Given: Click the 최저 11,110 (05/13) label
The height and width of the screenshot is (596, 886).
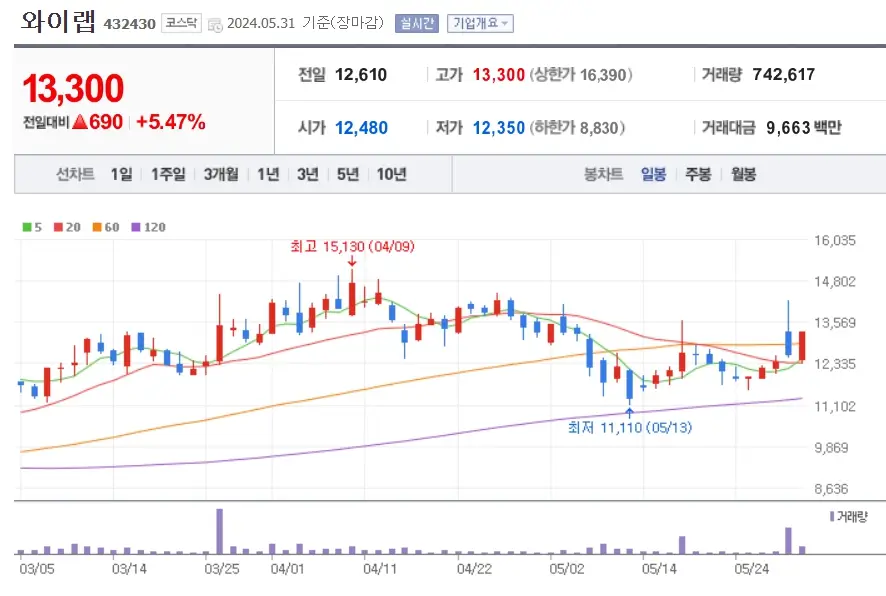Looking at the screenshot, I should pos(630,428).
